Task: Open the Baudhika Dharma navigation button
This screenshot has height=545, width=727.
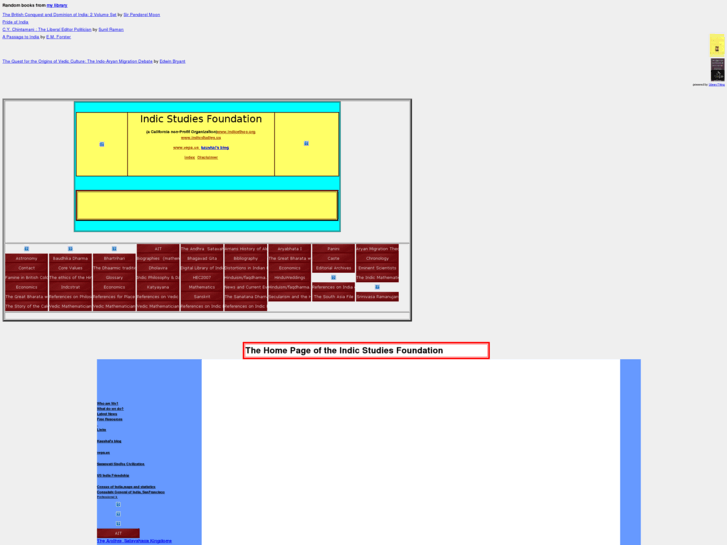Action: [x=70, y=258]
